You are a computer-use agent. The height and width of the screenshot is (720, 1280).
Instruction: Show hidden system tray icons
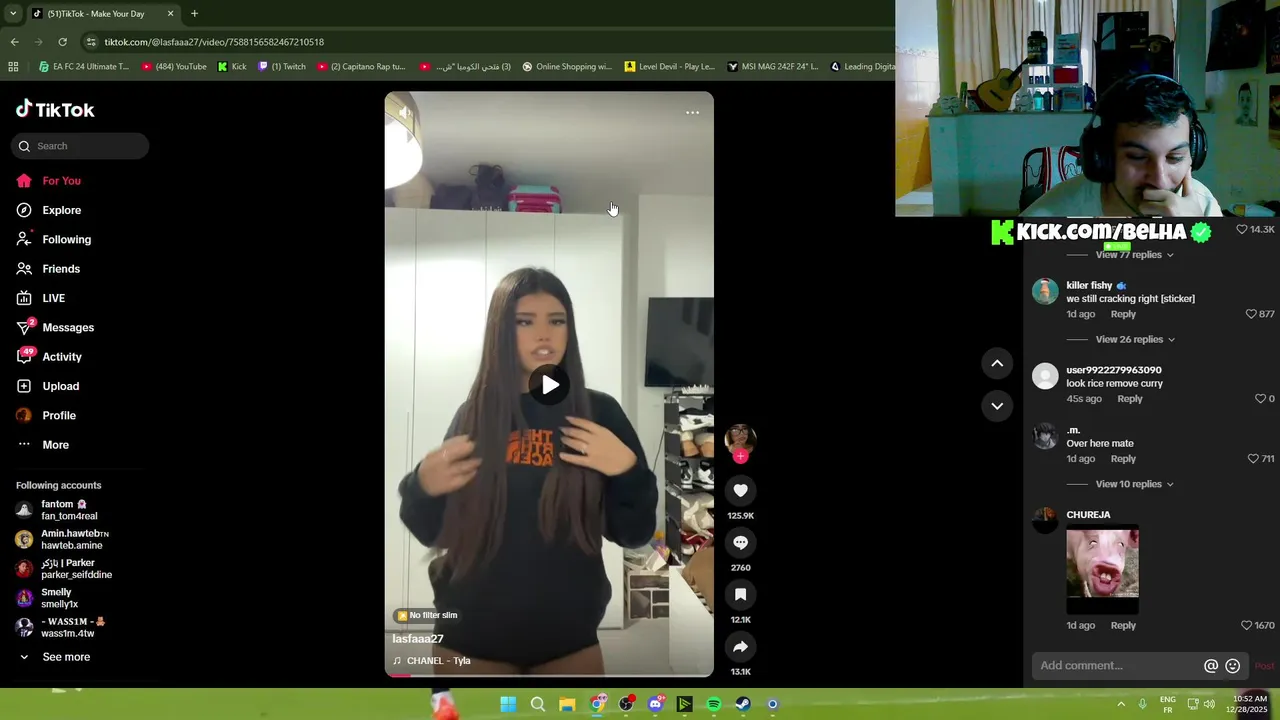coord(1121,704)
